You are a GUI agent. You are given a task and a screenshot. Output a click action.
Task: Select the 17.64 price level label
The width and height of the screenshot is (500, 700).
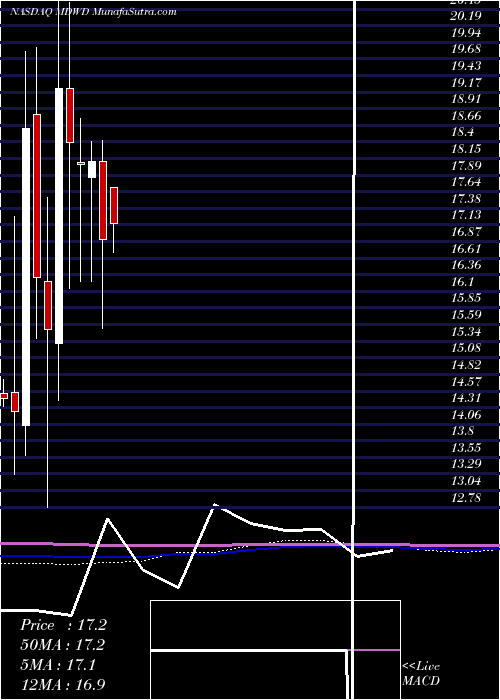(467, 182)
